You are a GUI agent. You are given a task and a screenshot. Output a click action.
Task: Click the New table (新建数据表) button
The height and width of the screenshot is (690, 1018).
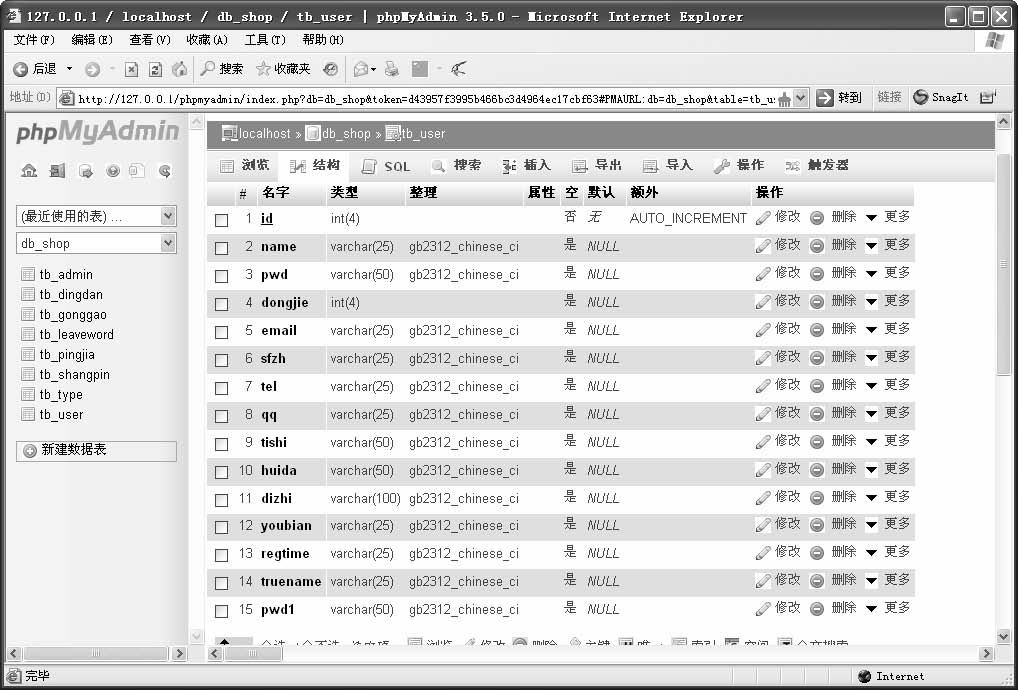click(x=96, y=450)
